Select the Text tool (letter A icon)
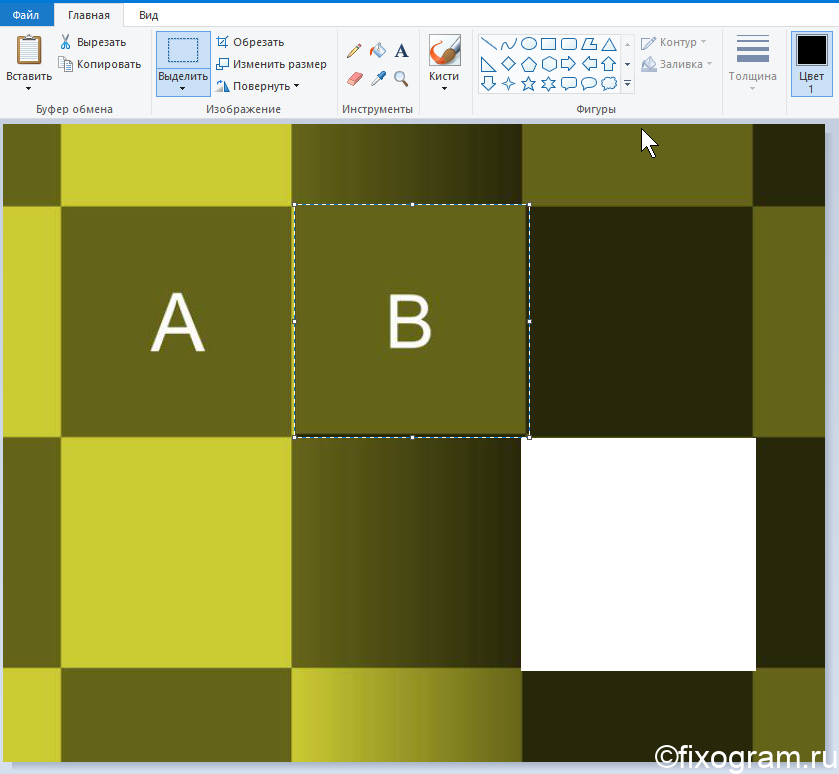The image size is (839, 774). point(401,51)
